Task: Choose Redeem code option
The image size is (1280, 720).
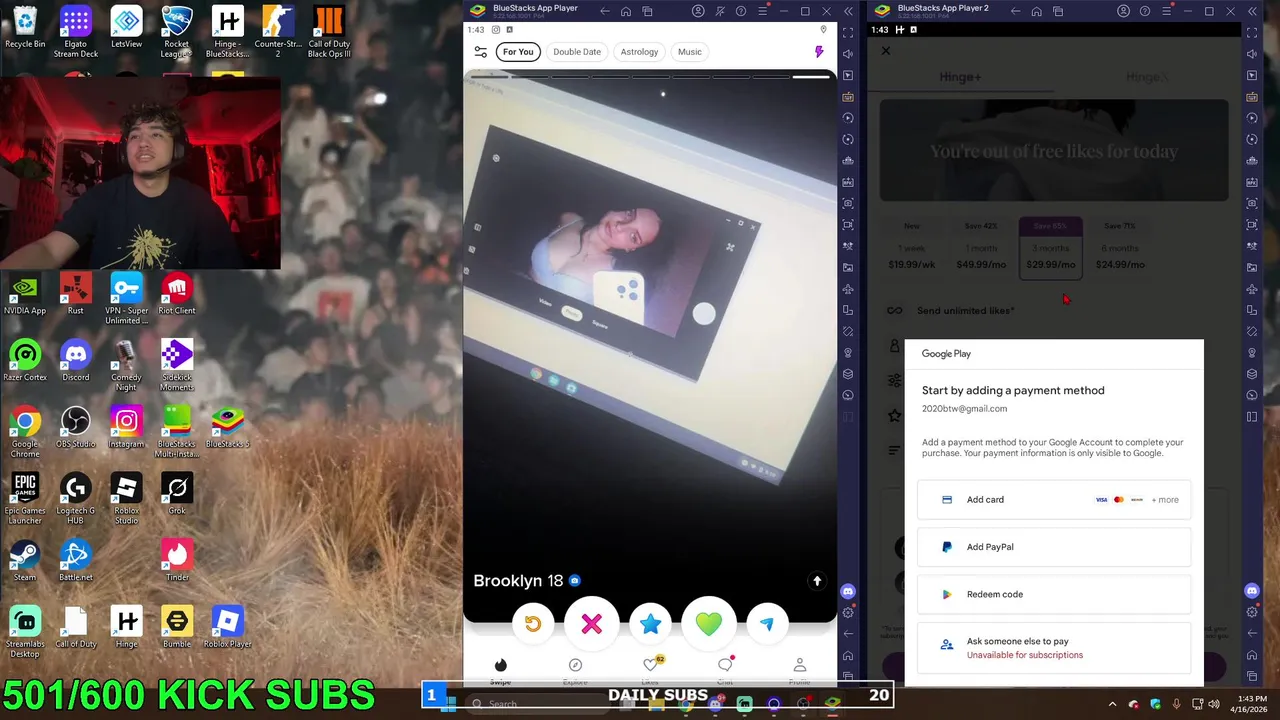Action: 1054,594
